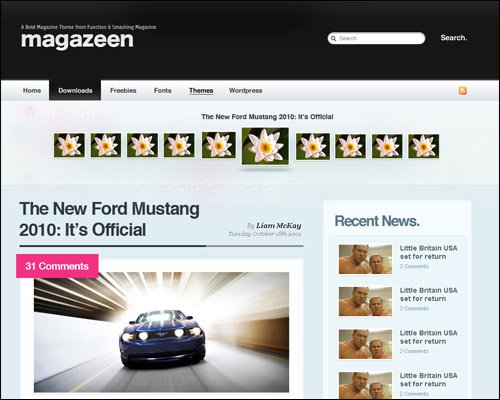Click the magnifier icon inside the search box

[333, 39]
